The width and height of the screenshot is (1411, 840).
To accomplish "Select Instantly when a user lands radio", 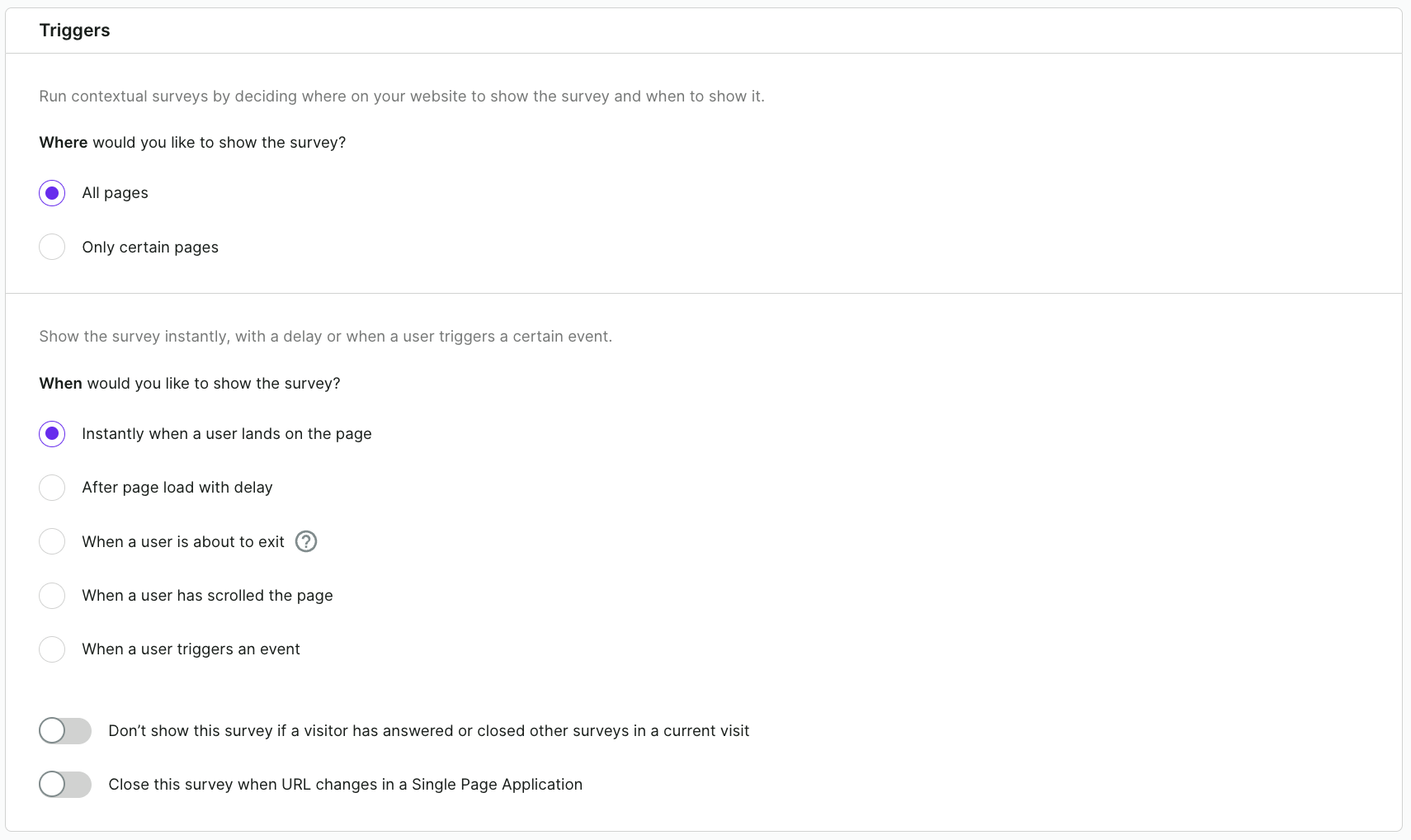I will tap(52, 434).
